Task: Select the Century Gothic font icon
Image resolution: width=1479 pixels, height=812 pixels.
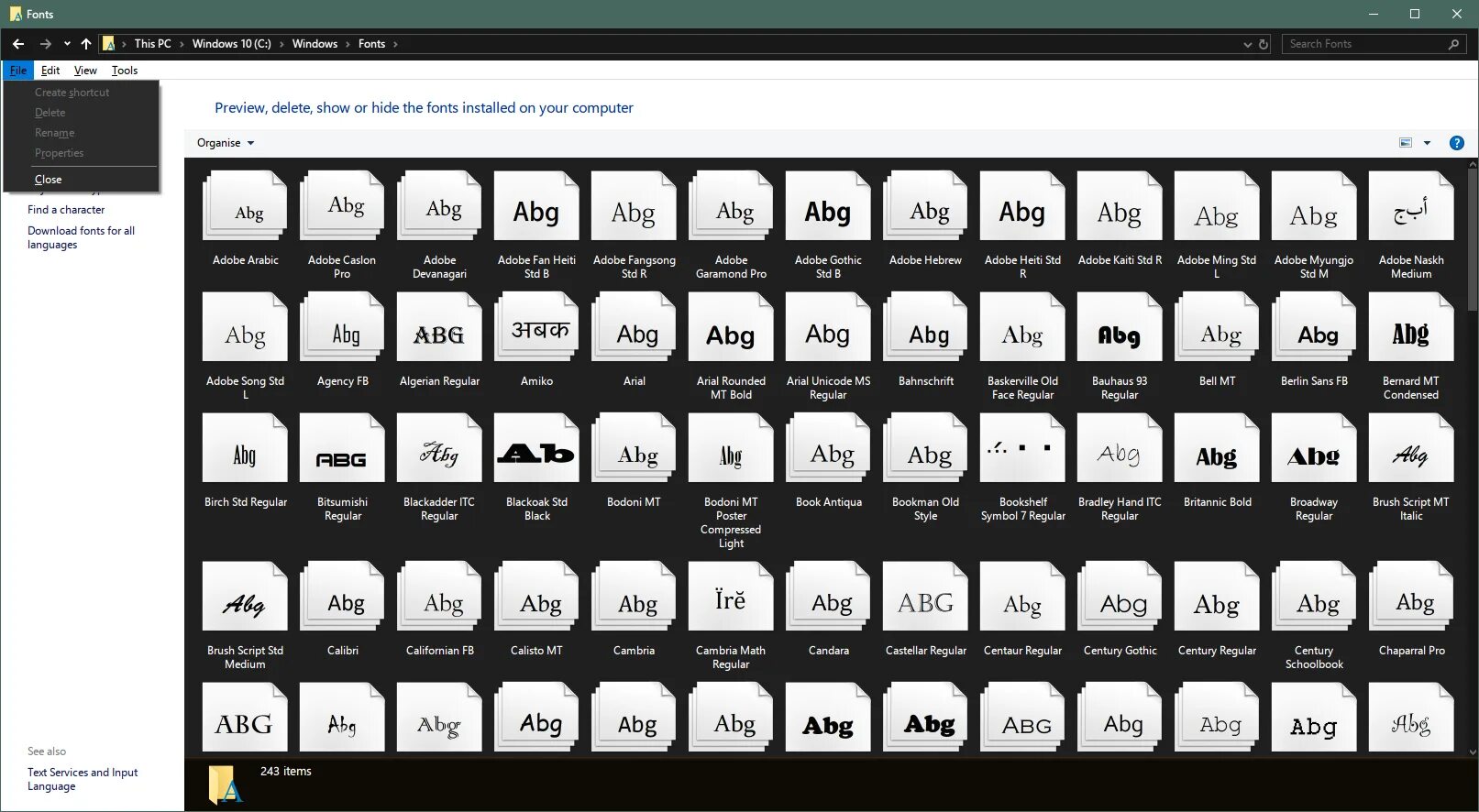Action: 1120,598
